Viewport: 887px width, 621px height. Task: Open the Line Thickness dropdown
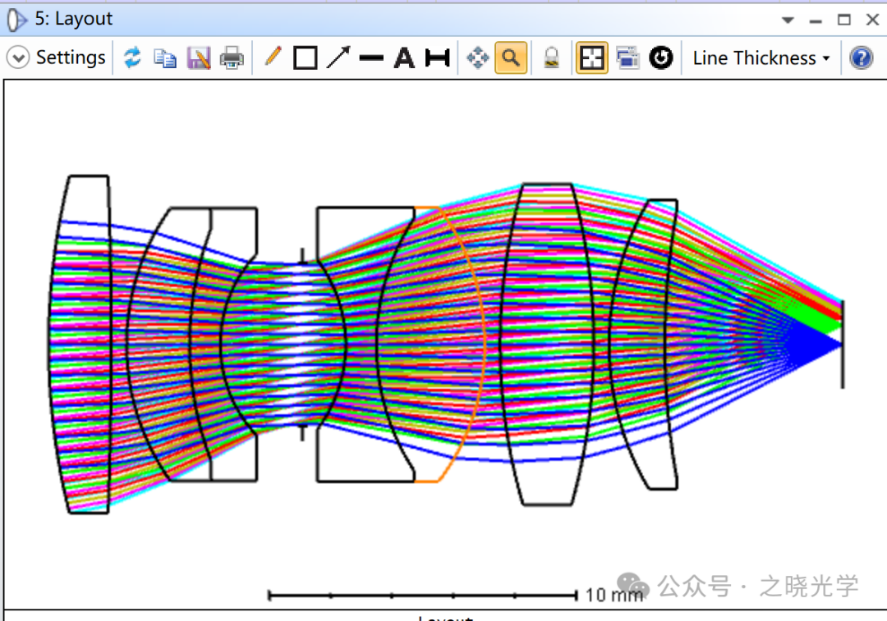click(x=761, y=58)
